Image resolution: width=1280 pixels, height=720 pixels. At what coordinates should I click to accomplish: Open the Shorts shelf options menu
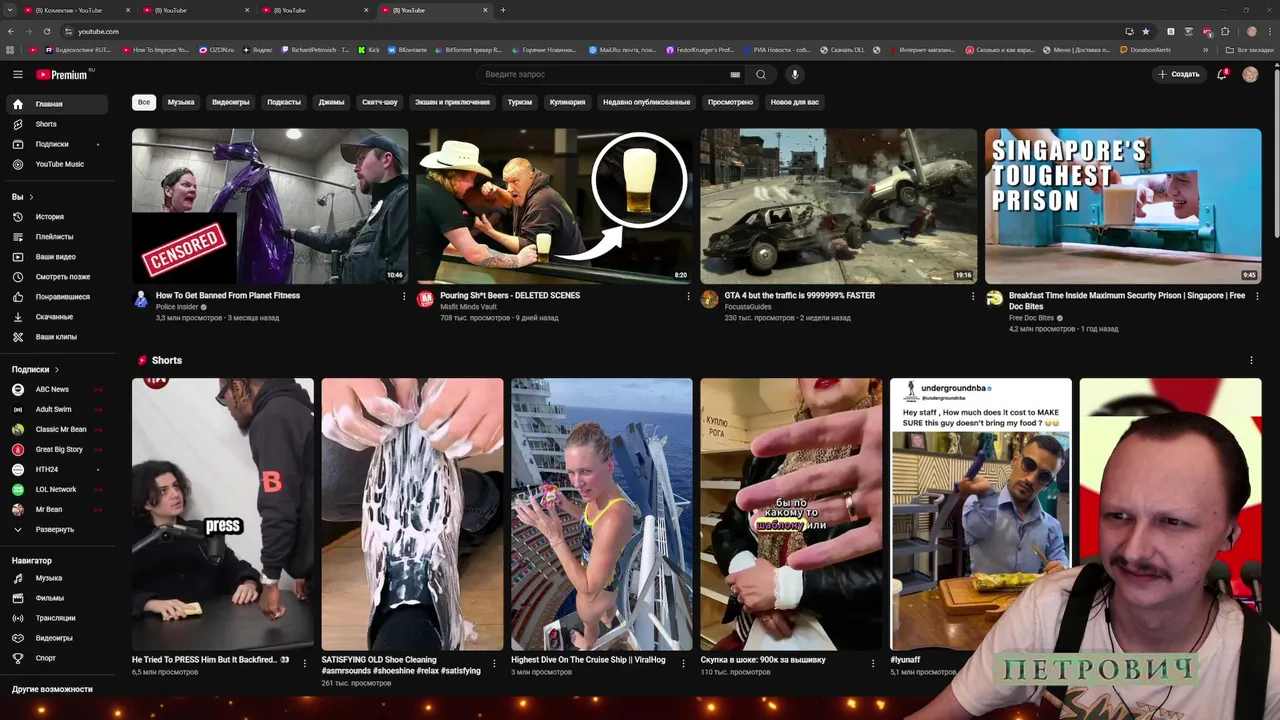tap(1251, 360)
